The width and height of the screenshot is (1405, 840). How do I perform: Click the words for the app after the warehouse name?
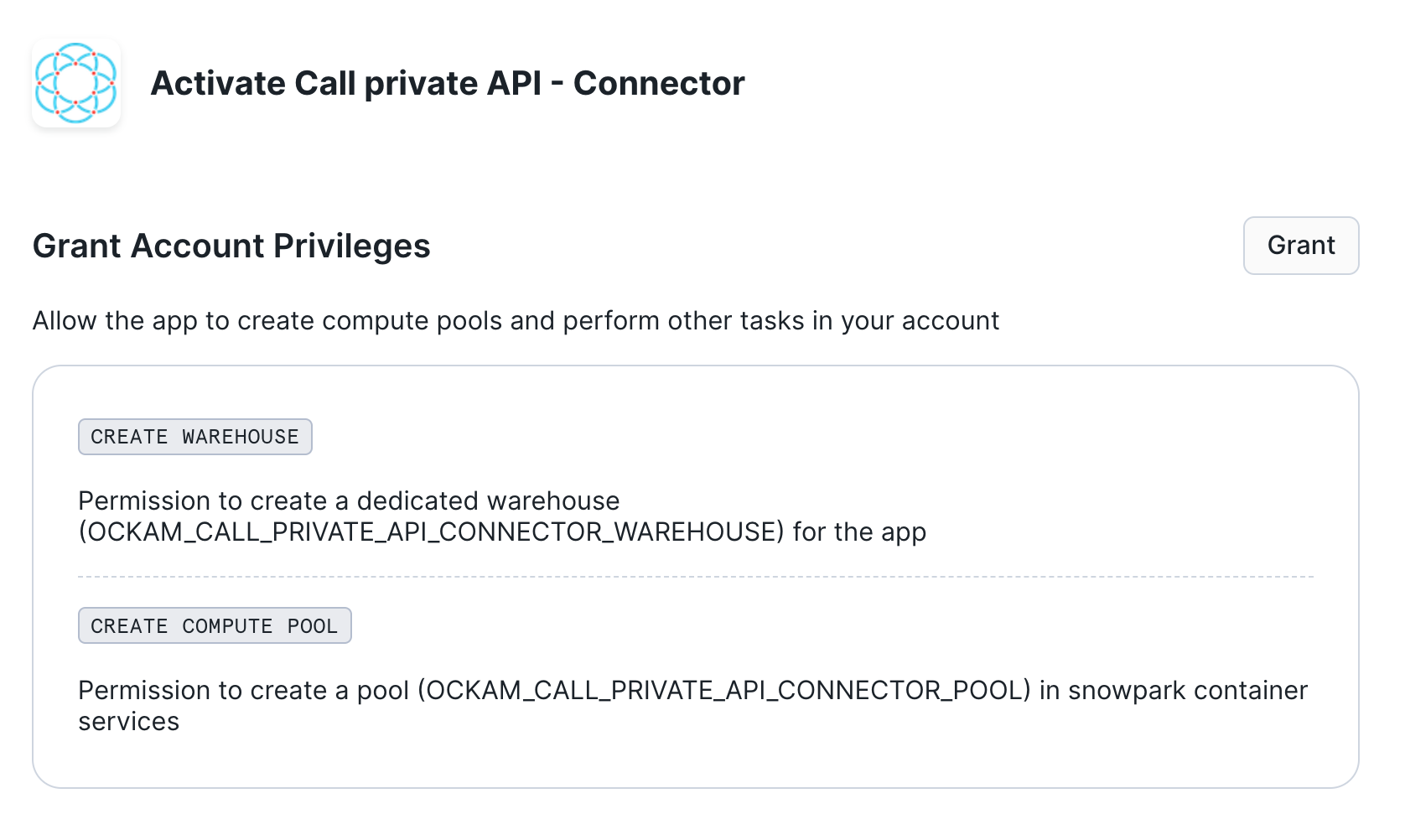[x=859, y=532]
